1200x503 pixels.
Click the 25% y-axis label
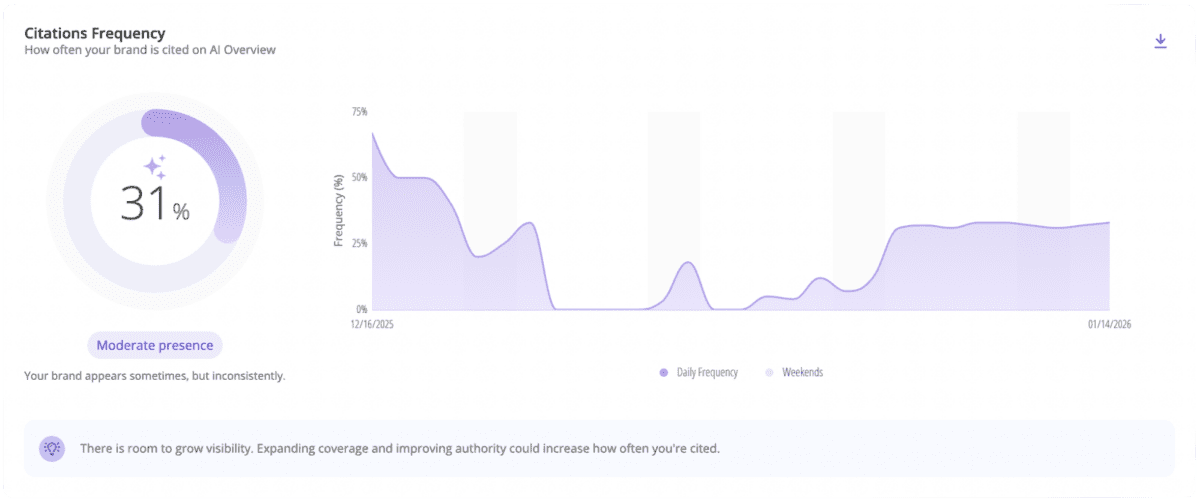click(x=359, y=243)
